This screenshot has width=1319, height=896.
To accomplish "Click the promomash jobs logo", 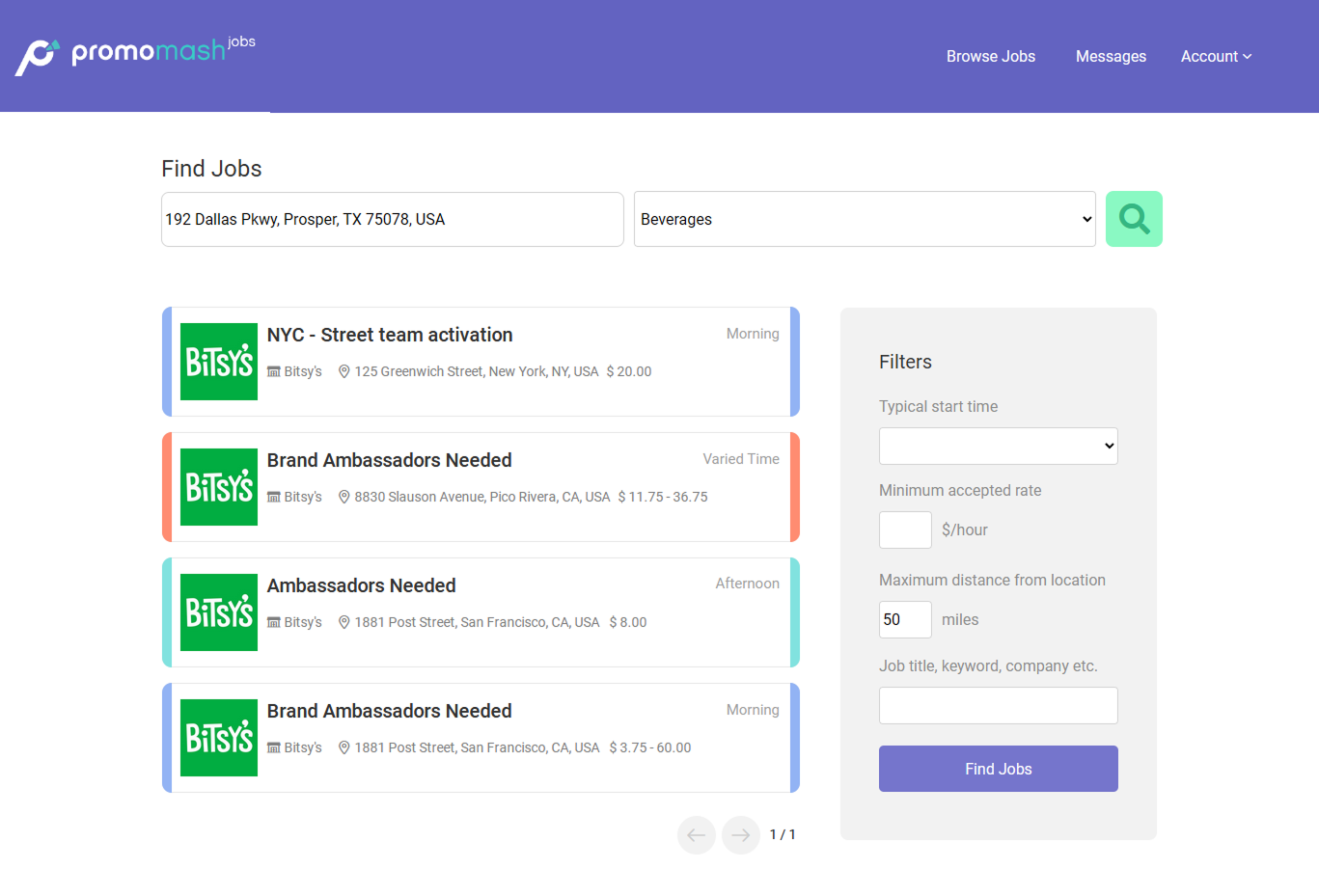I will 135,55.
